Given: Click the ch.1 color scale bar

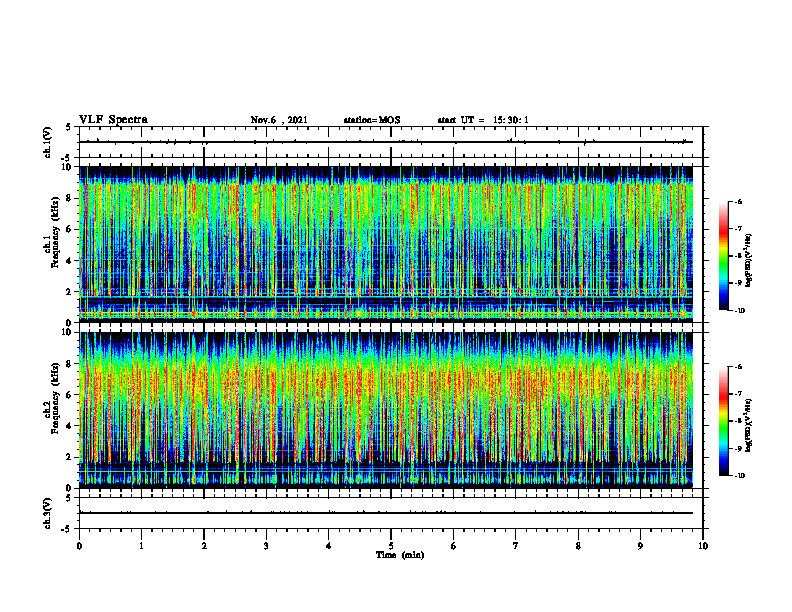Looking at the screenshot, I should pos(724,256).
